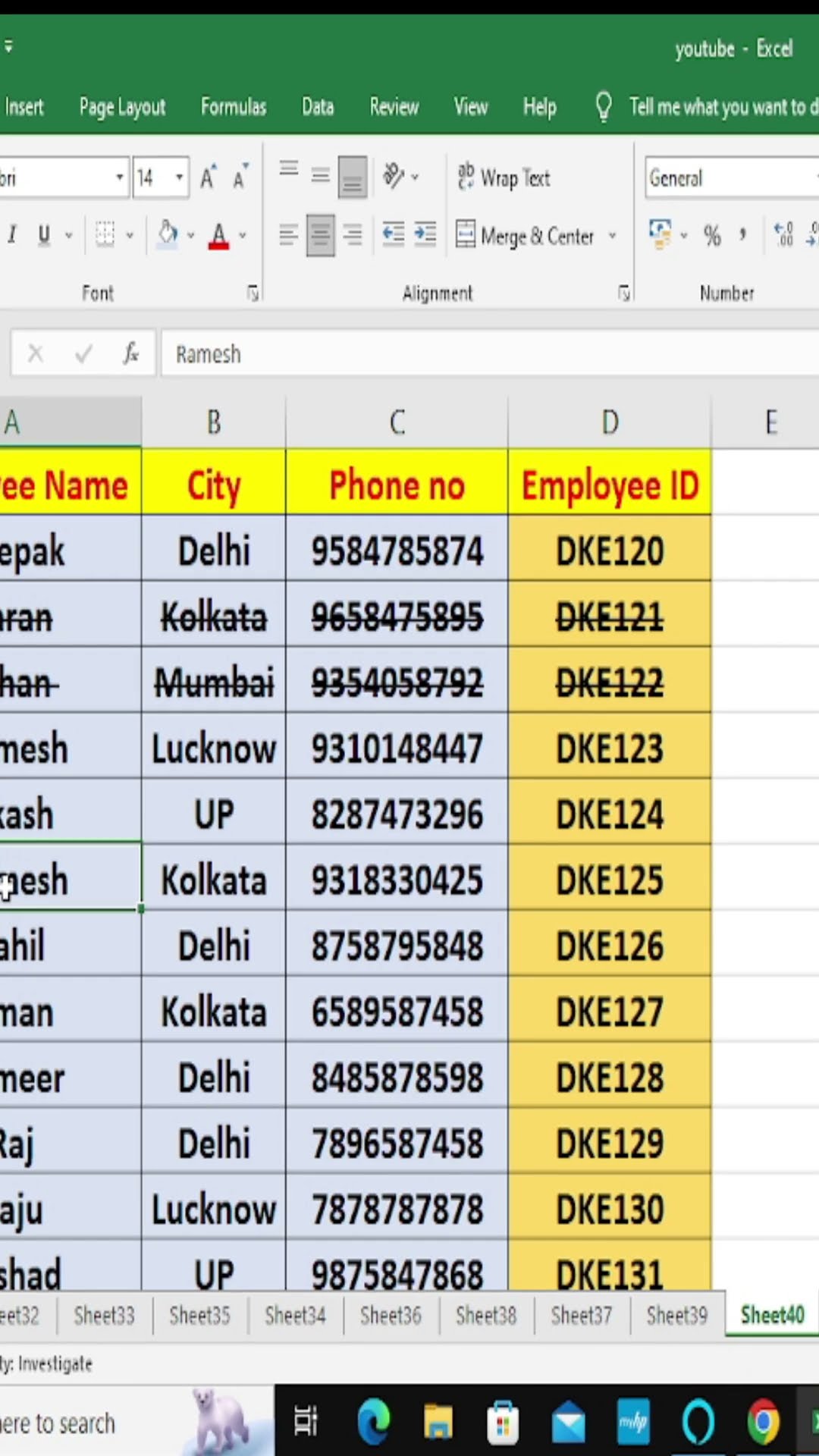
Task: Open Merge & Center dropdown arrow
Action: point(612,235)
